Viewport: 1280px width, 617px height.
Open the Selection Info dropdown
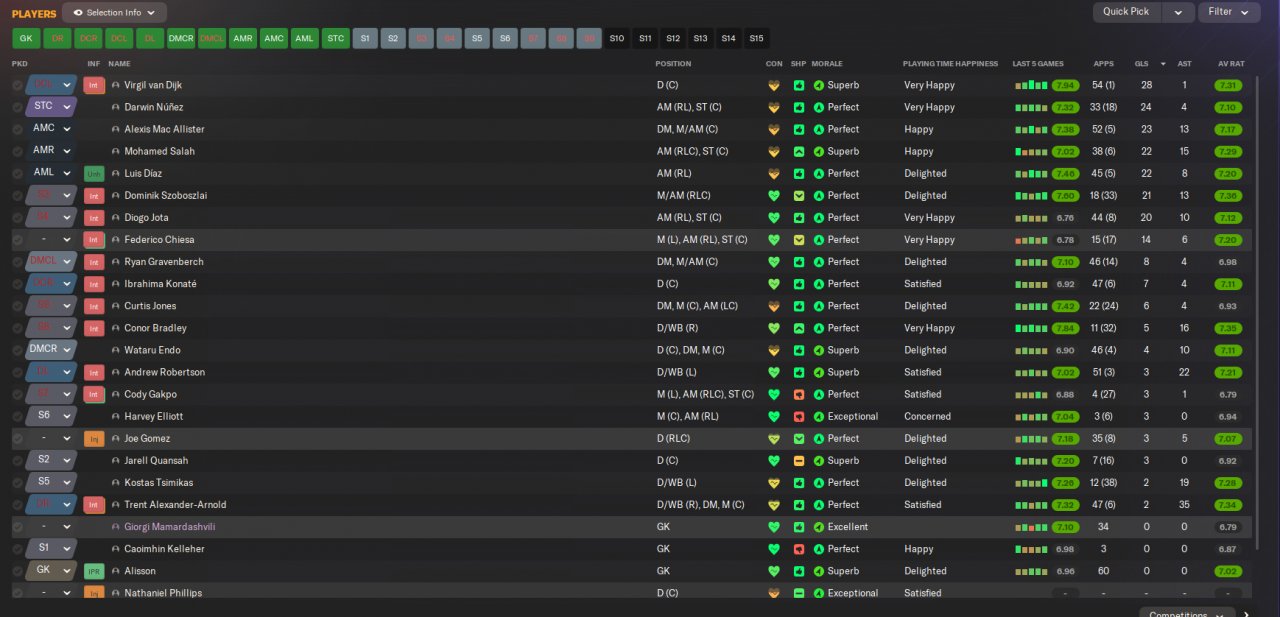pyautogui.click(x=115, y=13)
